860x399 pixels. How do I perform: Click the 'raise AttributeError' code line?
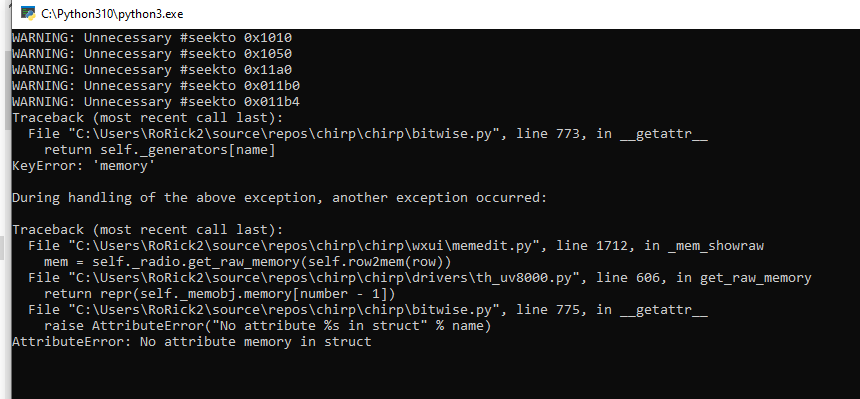coord(267,326)
